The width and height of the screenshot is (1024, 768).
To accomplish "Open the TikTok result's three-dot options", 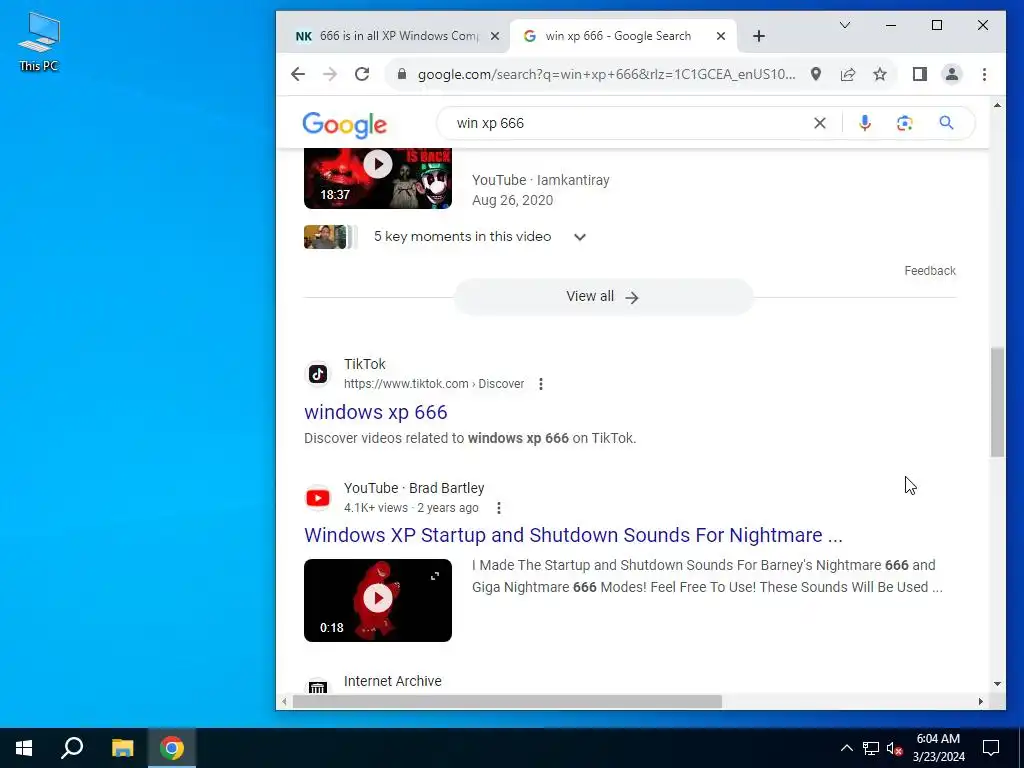I will coord(541,384).
